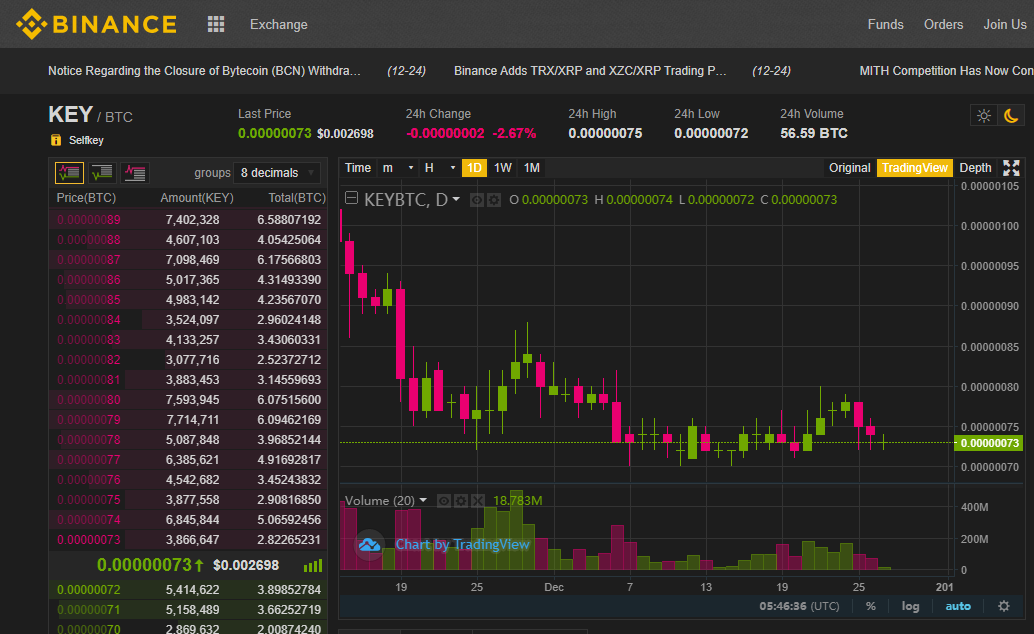The image size is (1034, 634).
Task: Open MITH Competition announcement
Action: click(946, 71)
